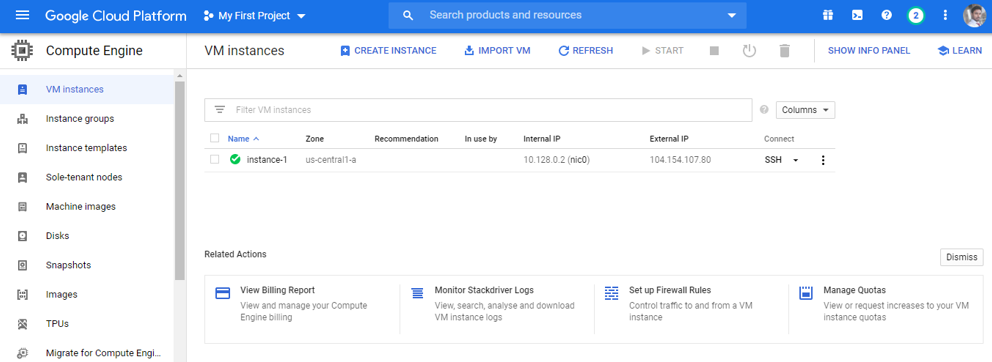This screenshot has width=992, height=362.
Task: Click the sidebar scroll up arrow
Action: pos(180,76)
